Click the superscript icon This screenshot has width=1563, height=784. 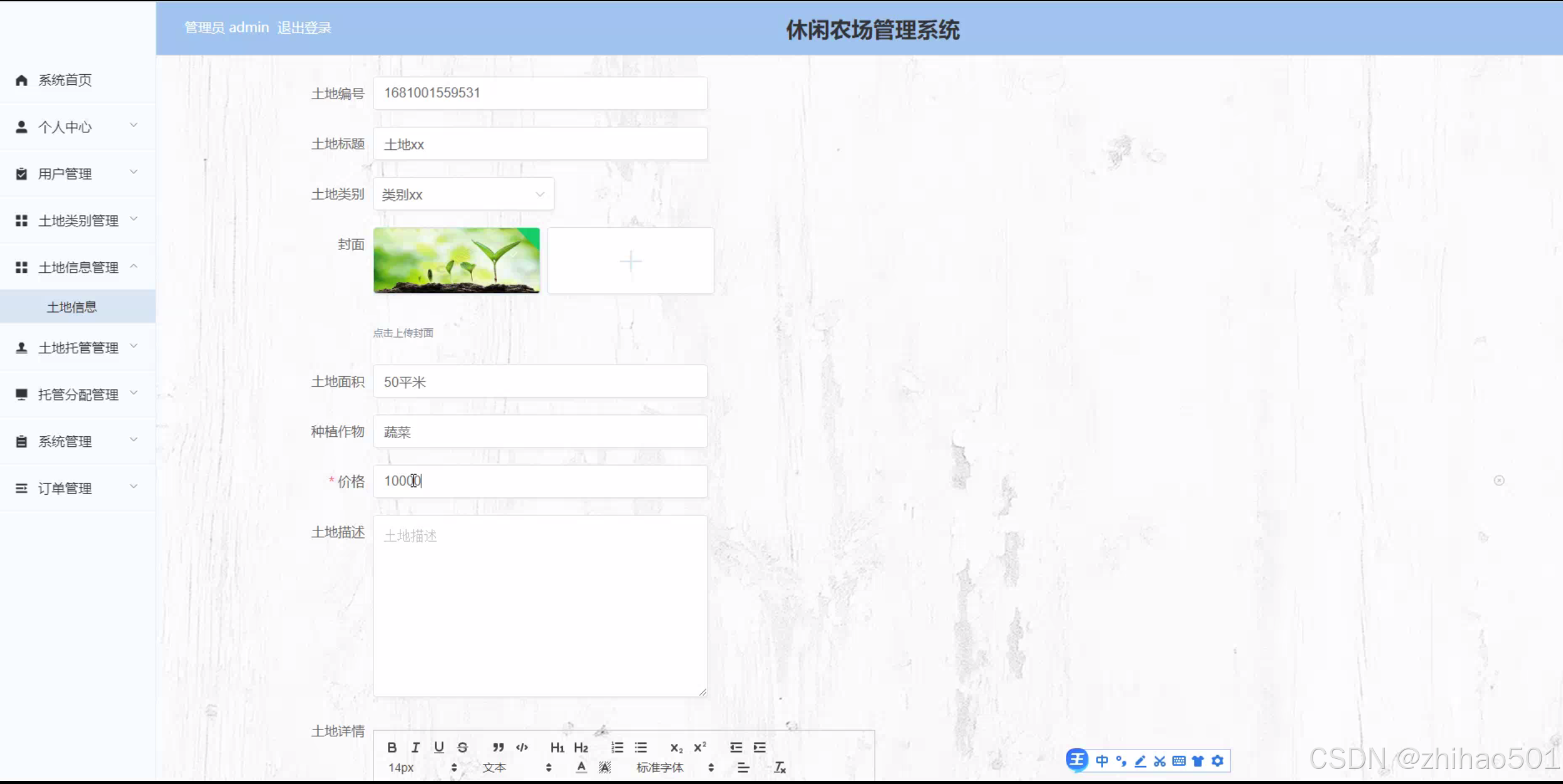point(700,747)
